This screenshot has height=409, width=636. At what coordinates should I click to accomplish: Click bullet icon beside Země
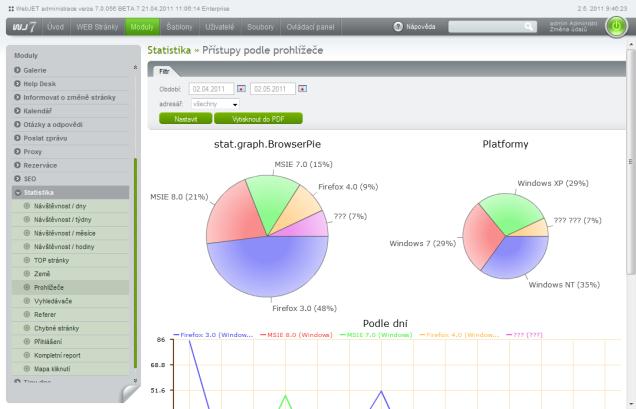tap(27, 273)
